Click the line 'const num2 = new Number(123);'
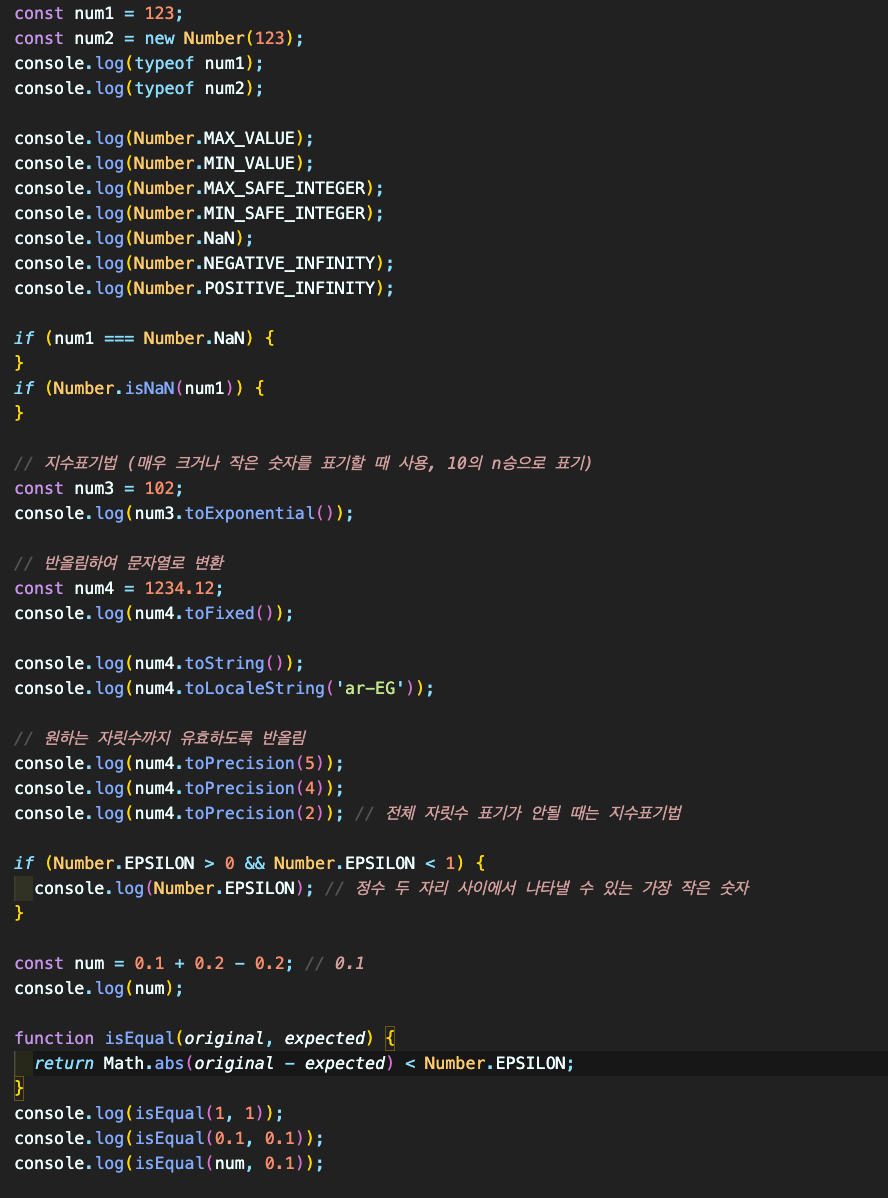The height and width of the screenshot is (1198, 888). [x=159, y=38]
